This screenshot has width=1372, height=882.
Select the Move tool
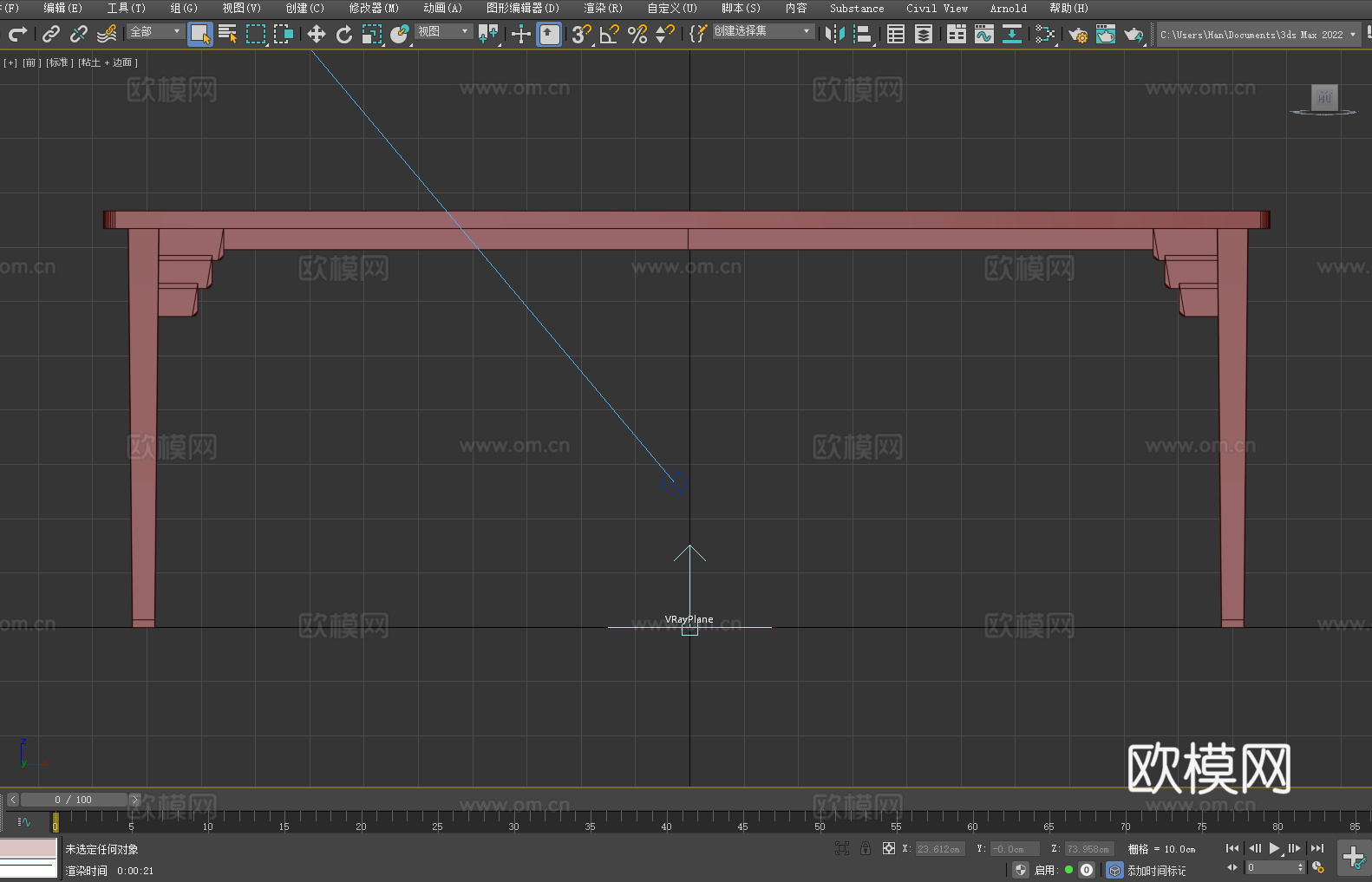coord(317,34)
